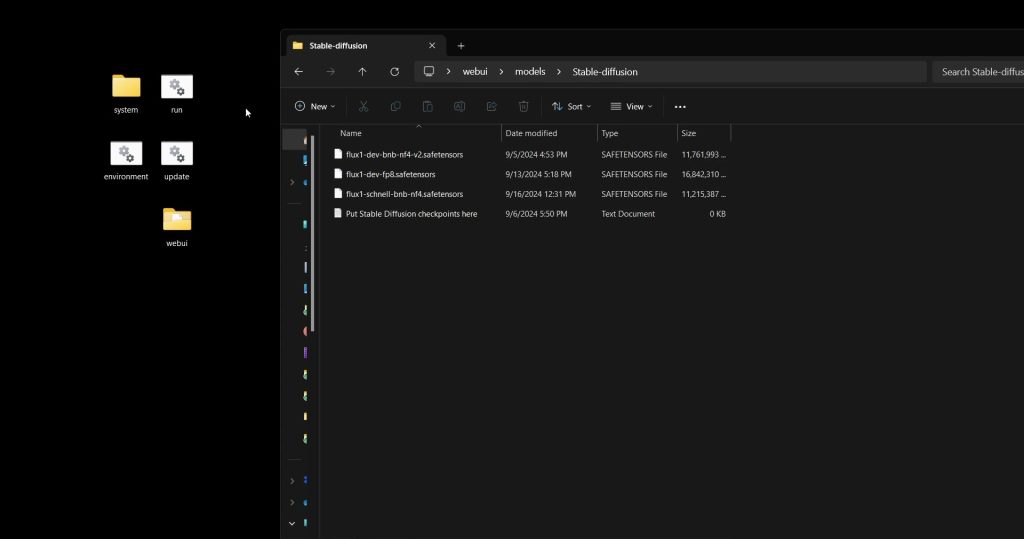This screenshot has height=539, width=1024.
Task: Click the webui breadcrumb in address bar
Action: pos(475,72)
